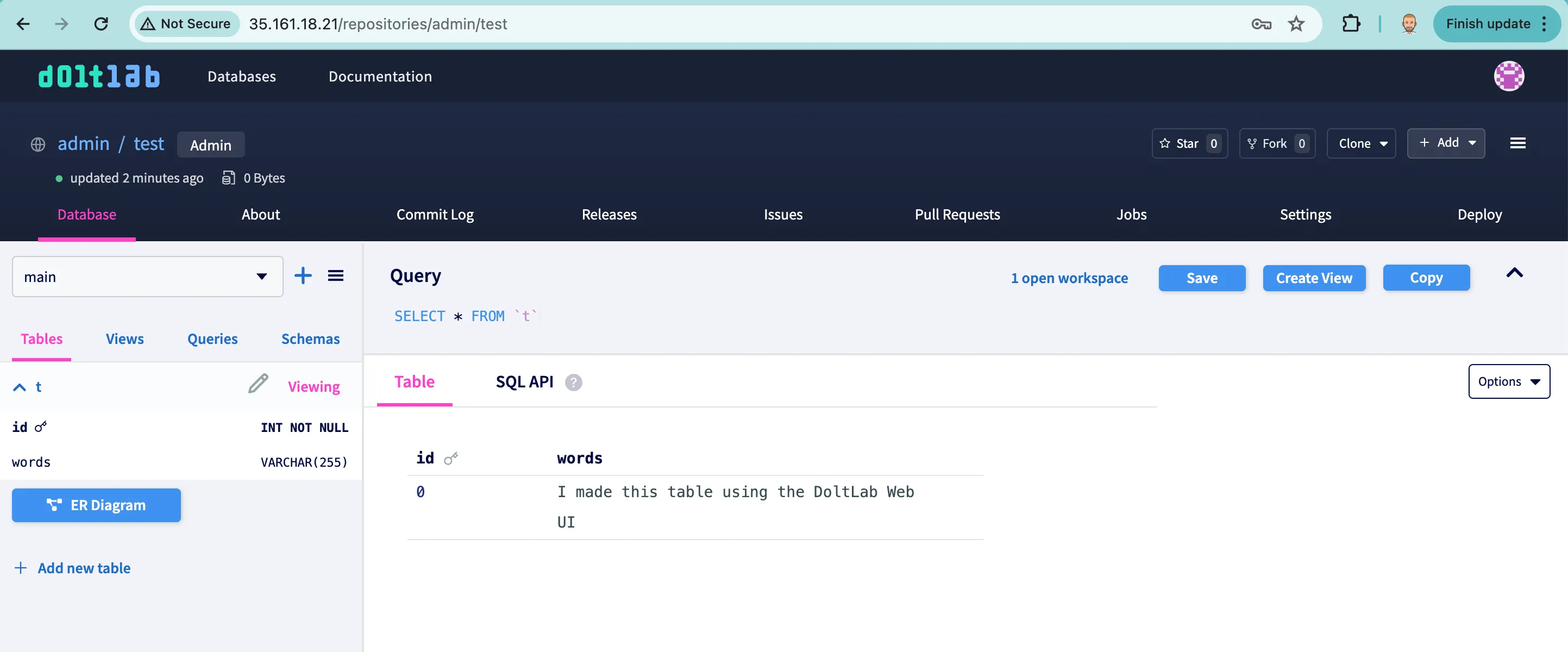The height and width of the screenshot is (652, 1568).
Task: Open the Commit Log tab
Action: pyautogui.click(x=435, y=214)
